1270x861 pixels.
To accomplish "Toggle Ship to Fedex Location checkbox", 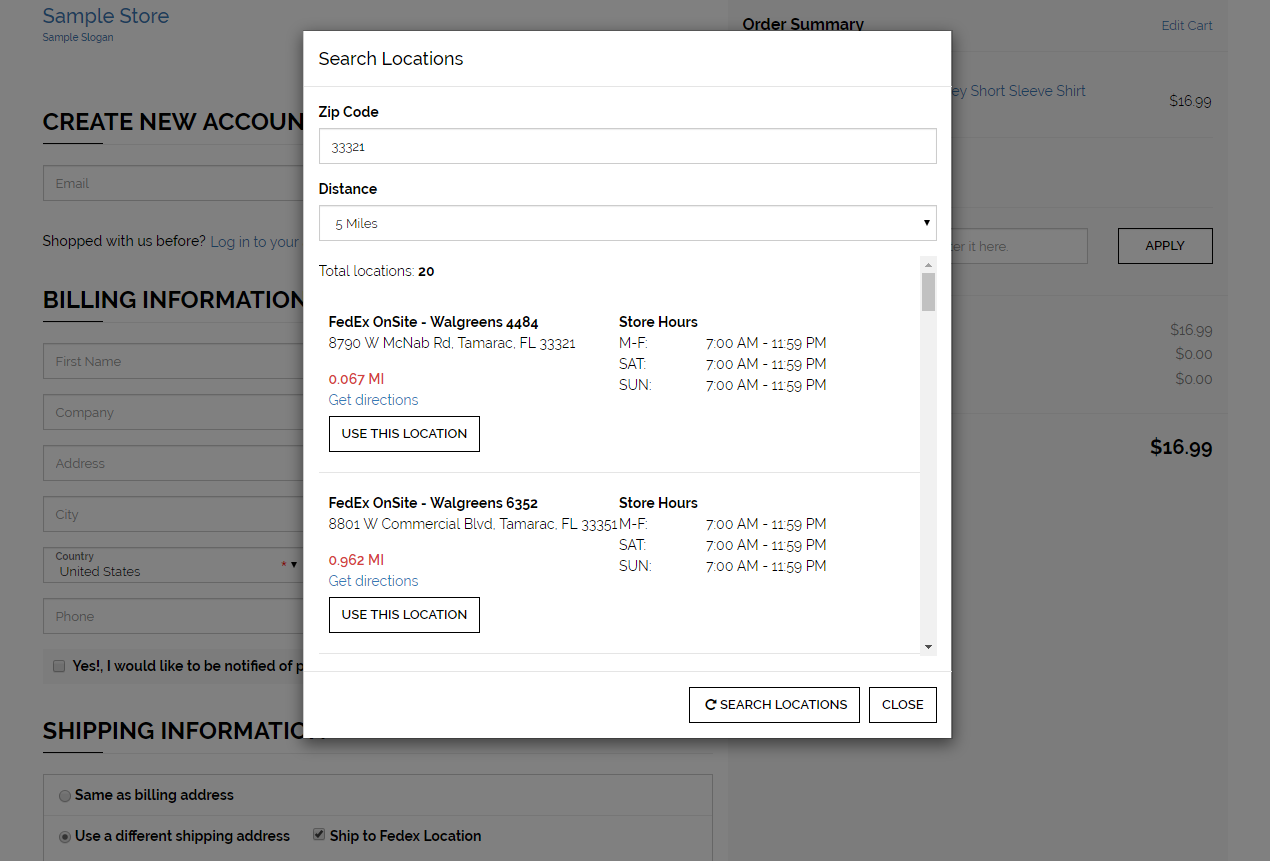I will coord(319,835).
